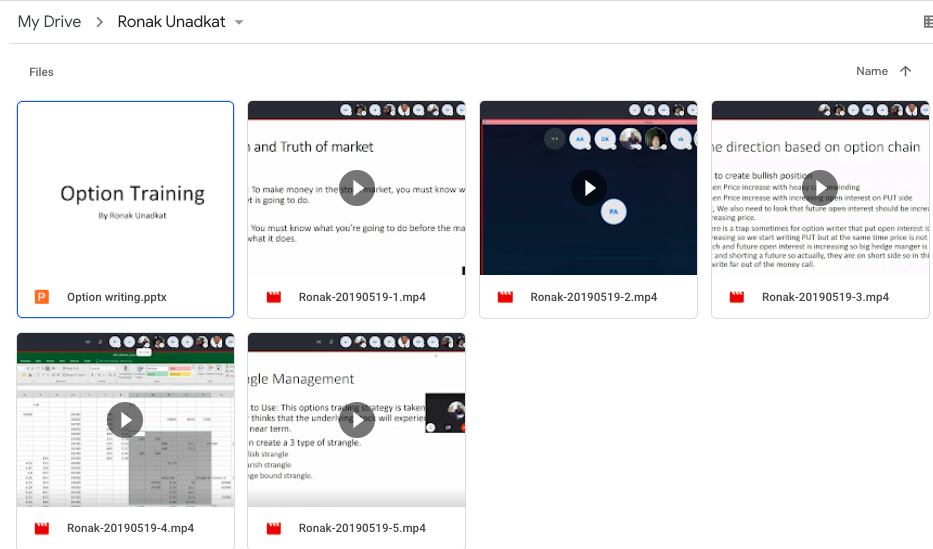This screenshot has width=933, height=549.
Task: Play the Ronak-20190519-2.mp4 video preview
Action: 588,188
